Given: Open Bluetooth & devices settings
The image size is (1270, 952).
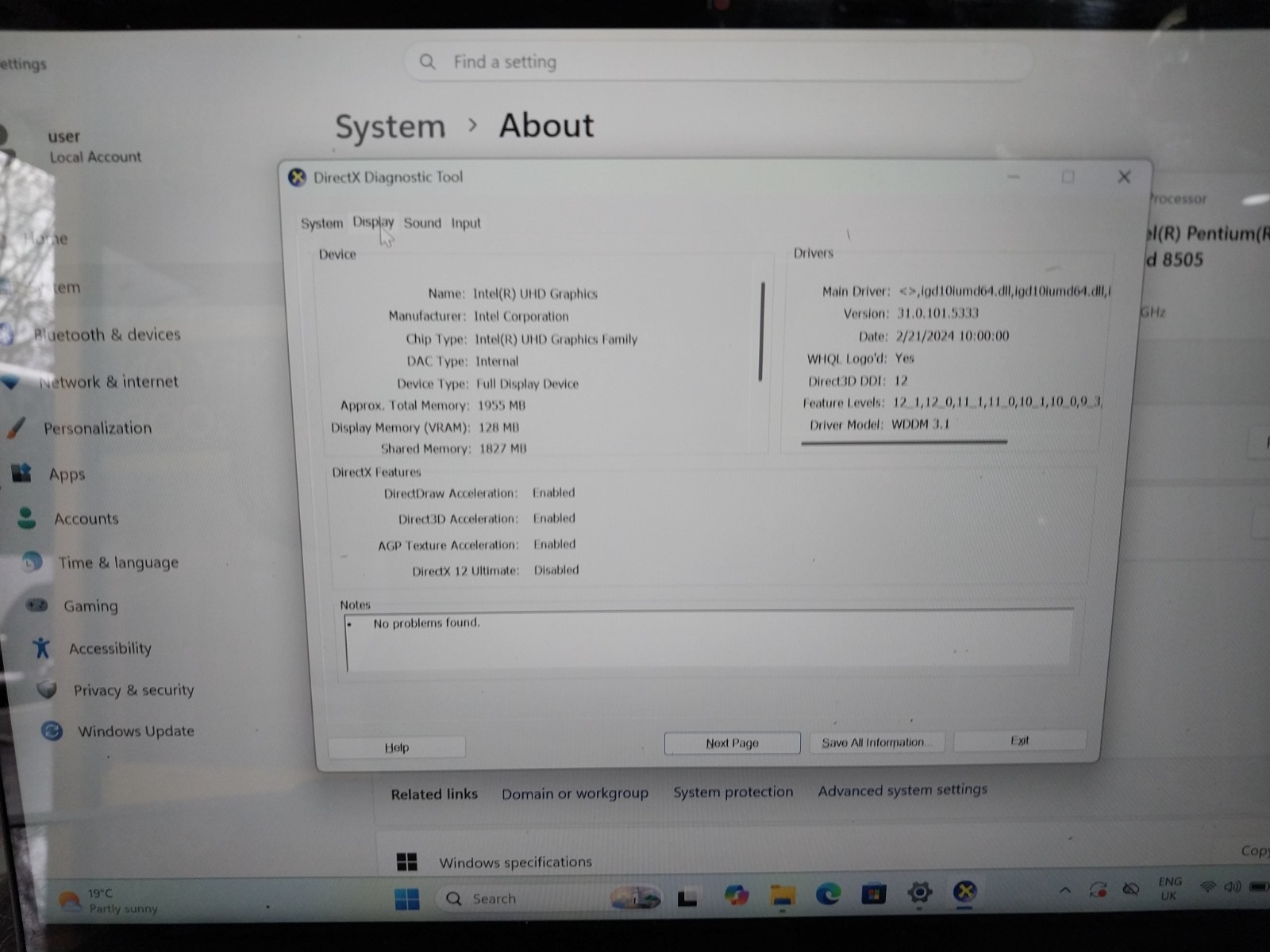Looking at the screenshot, I should 107,335.
